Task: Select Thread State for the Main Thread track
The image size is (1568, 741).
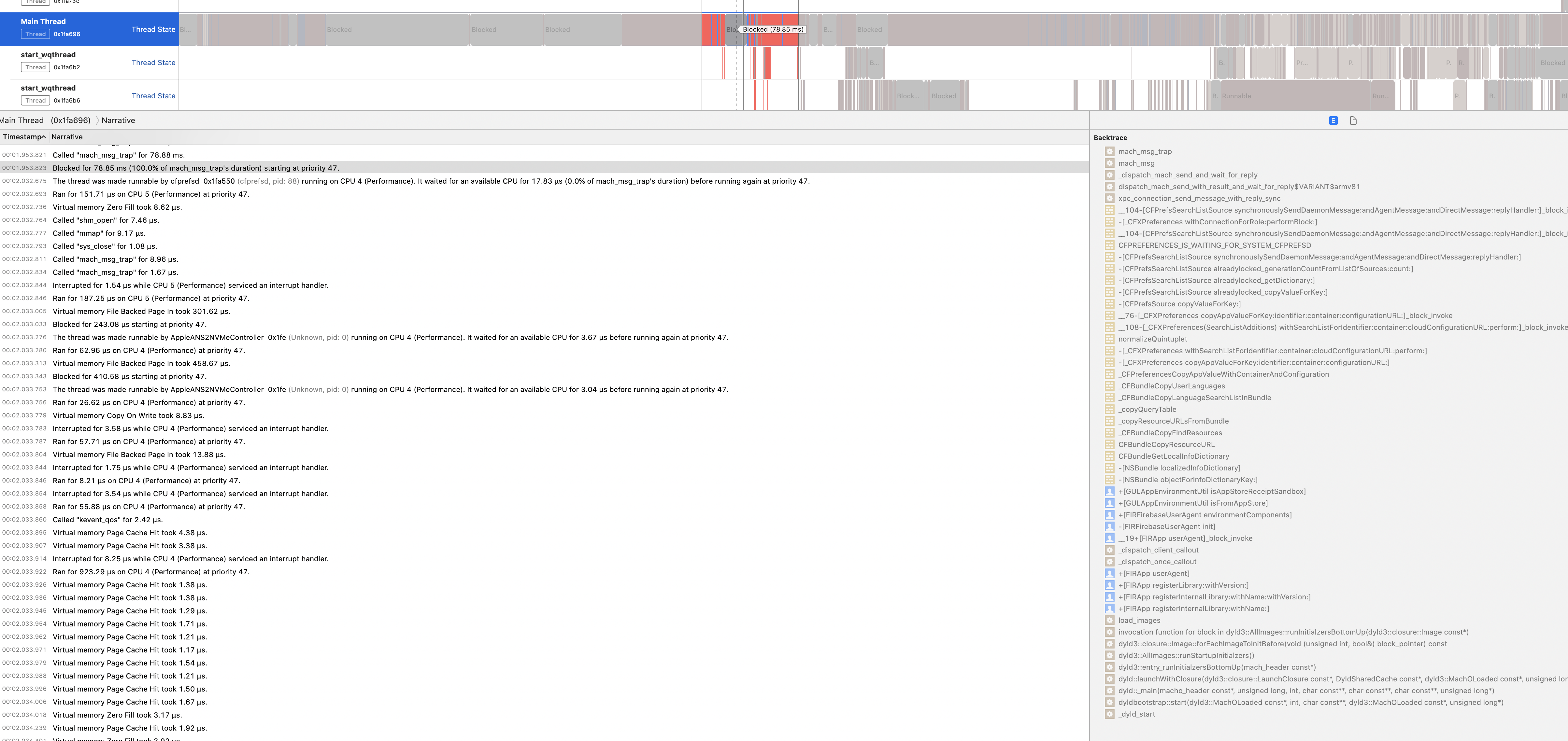Action: tap(153, 29)
